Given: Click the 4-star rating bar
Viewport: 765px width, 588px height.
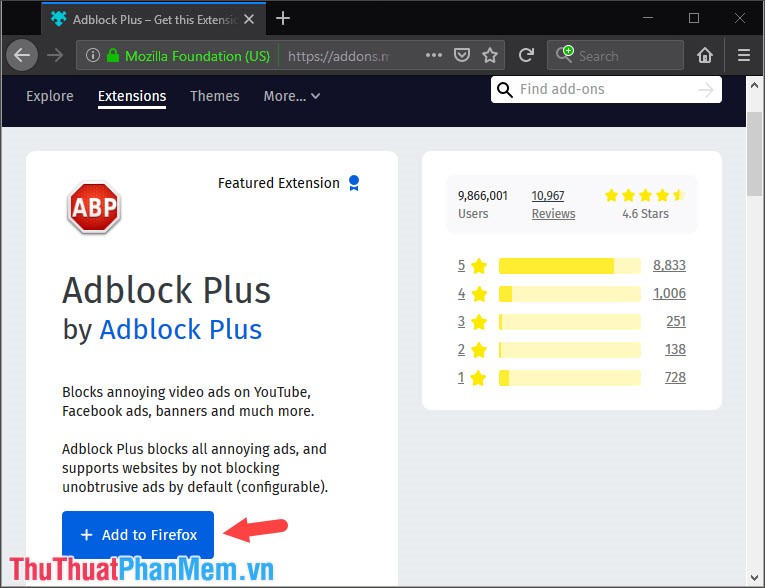Looking at the screenshot, I should 569,294.
